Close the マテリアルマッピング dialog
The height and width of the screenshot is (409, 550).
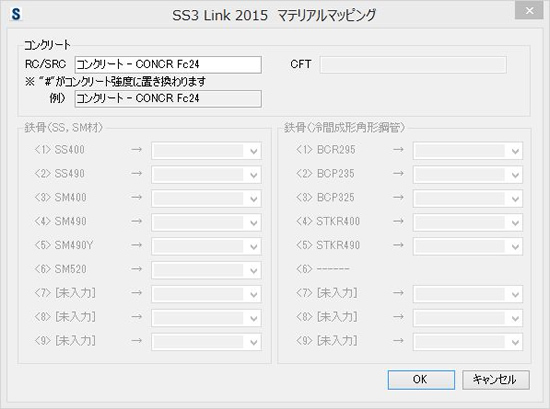click(529, 11)
